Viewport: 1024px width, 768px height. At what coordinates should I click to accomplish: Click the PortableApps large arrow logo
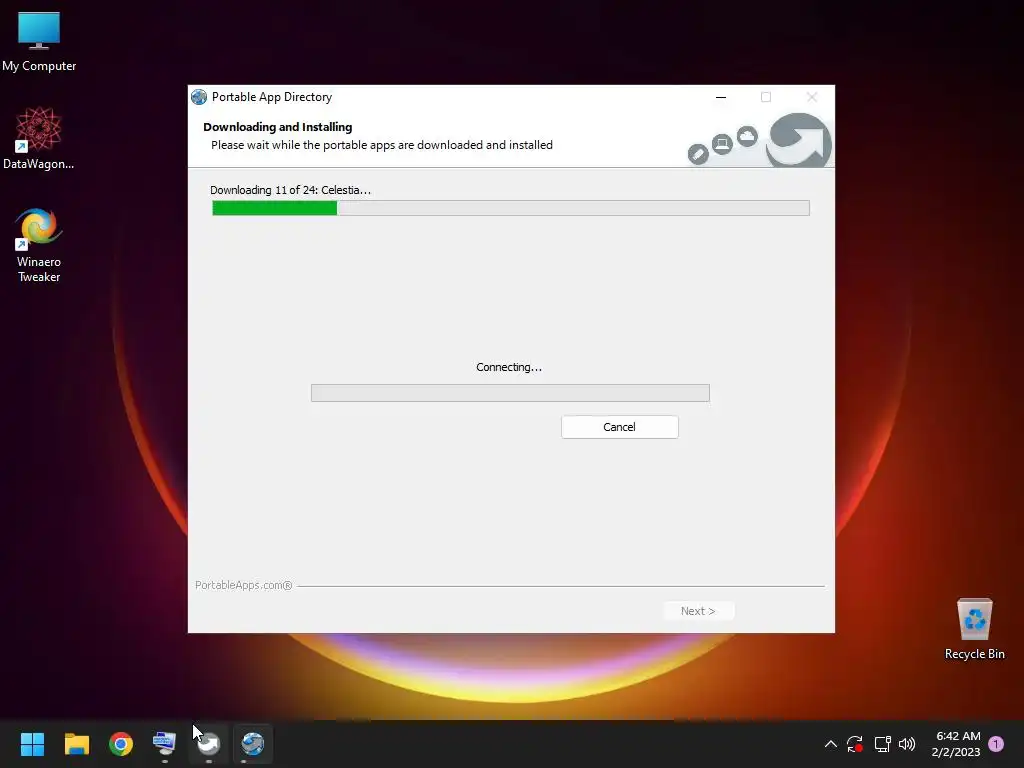tap(799, 140)
